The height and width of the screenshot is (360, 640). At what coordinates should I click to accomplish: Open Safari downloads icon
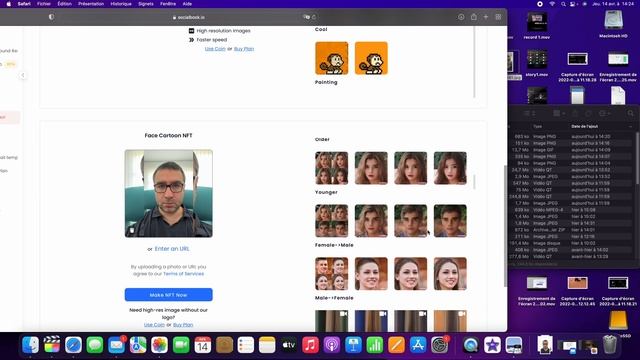pos(461,17)
